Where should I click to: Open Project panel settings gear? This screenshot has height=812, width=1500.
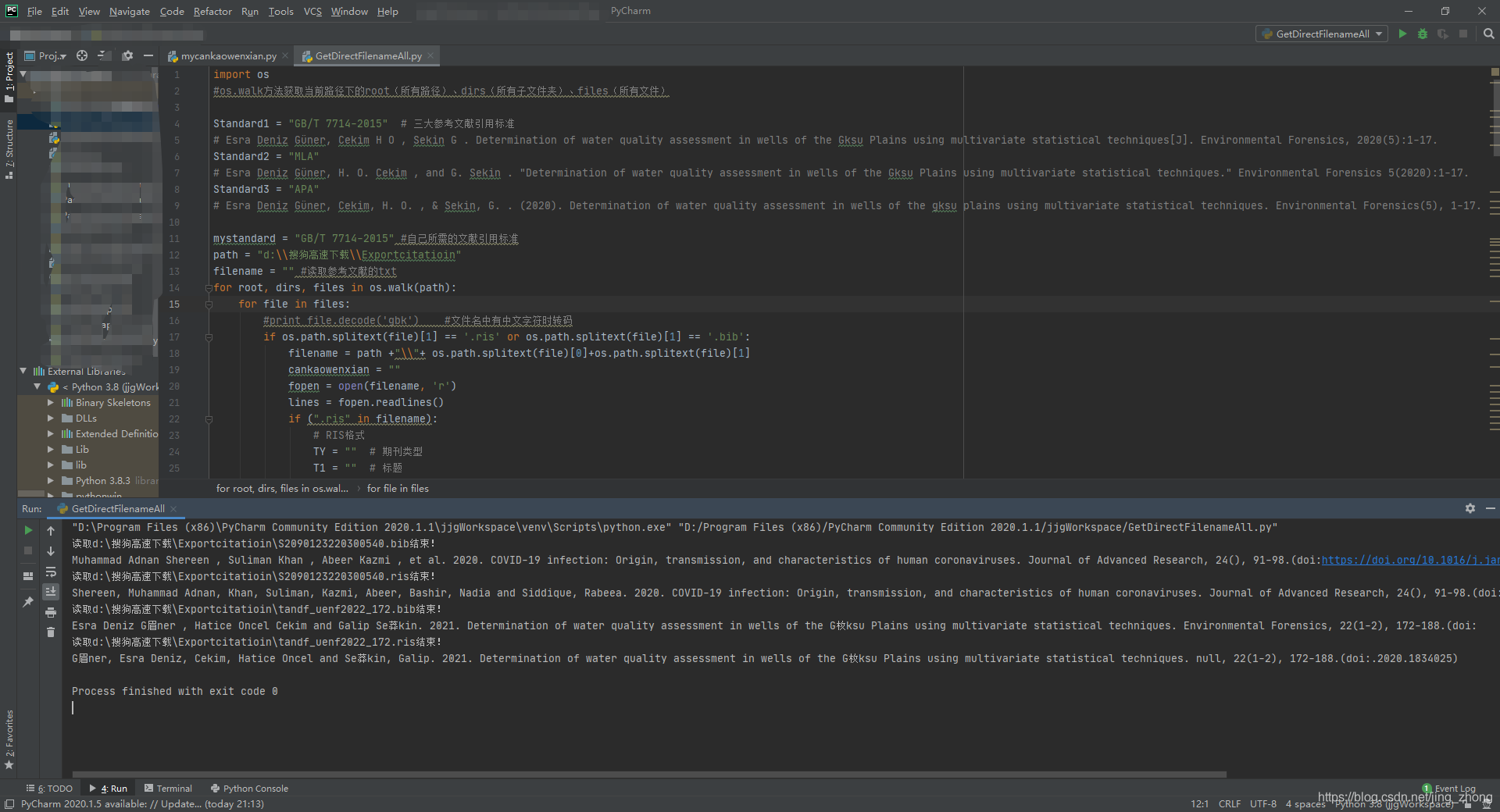coord(127,55)
